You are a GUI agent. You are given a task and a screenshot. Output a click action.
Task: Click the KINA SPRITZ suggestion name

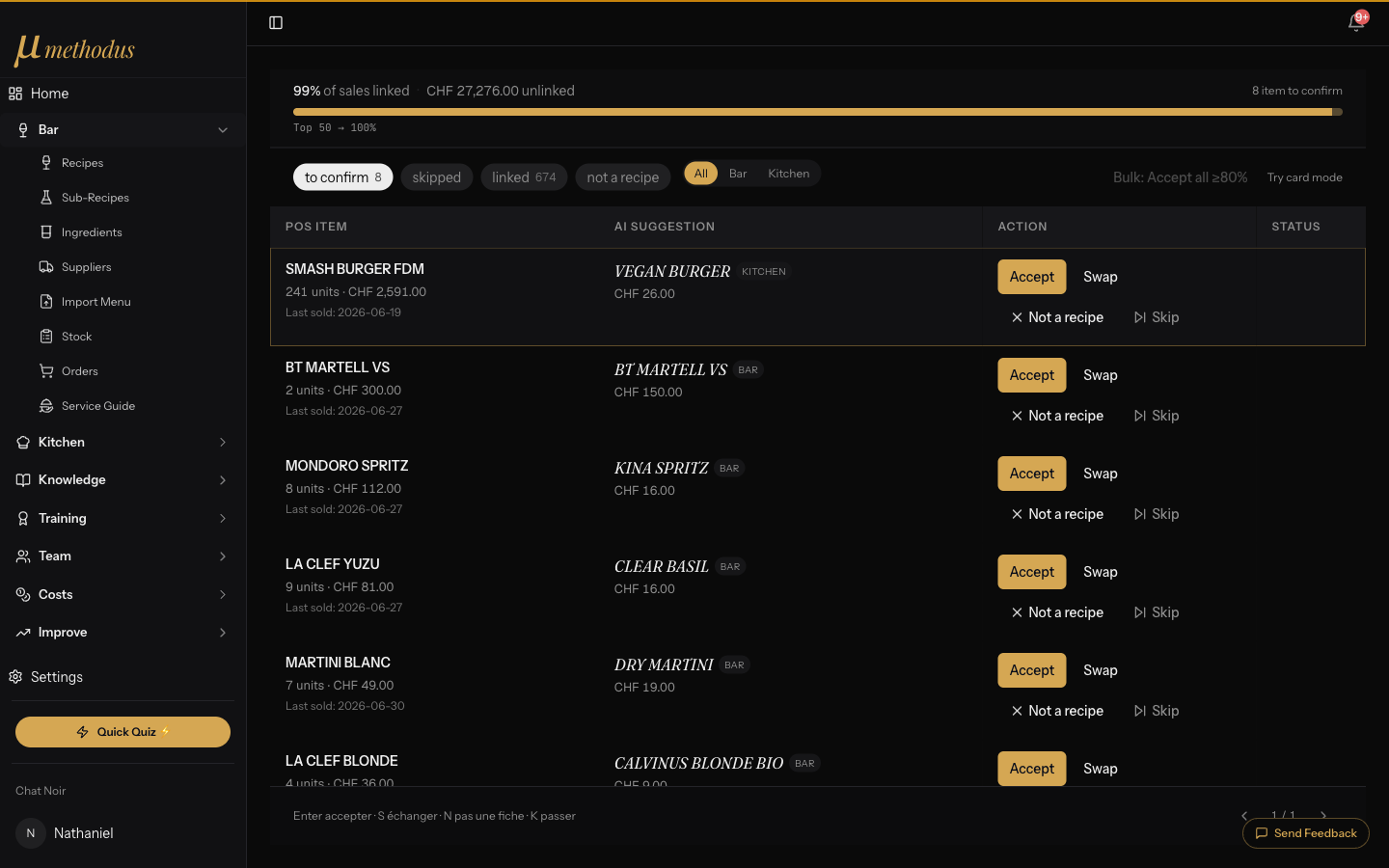coord(662,468)
